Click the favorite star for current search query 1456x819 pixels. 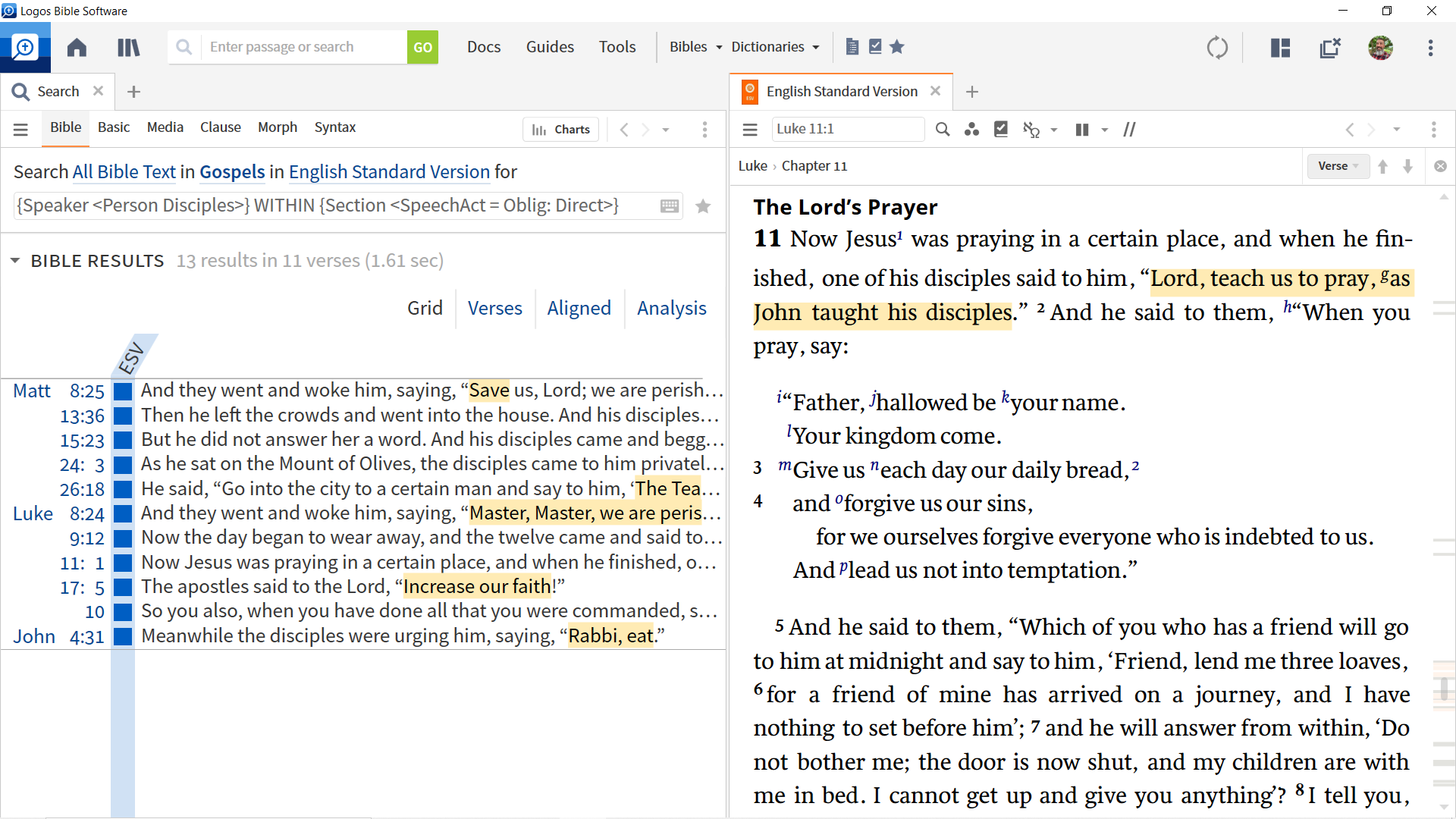click(x=703, y=205)
